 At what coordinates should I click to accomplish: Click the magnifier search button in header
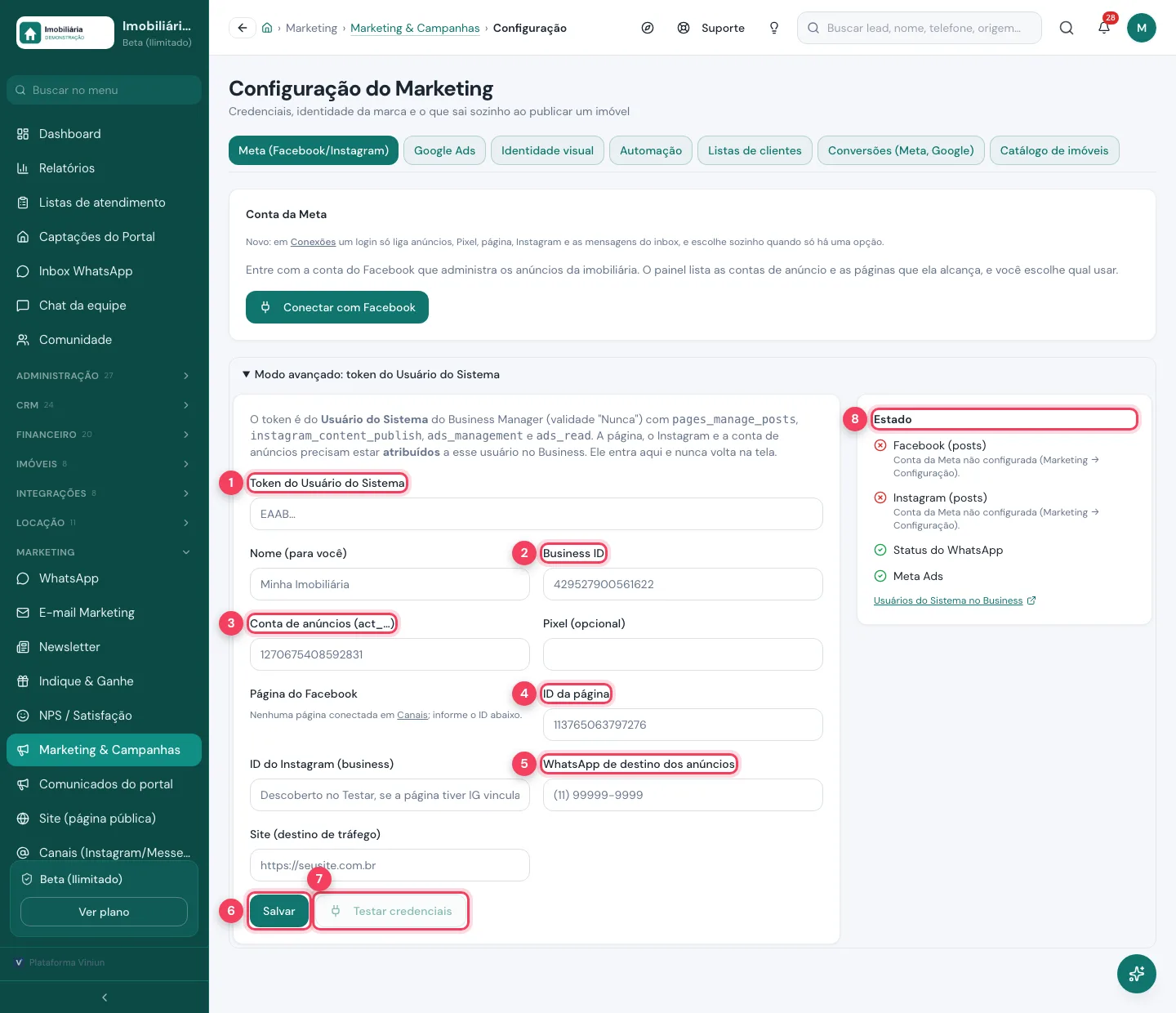click(x=1067, y=28)
